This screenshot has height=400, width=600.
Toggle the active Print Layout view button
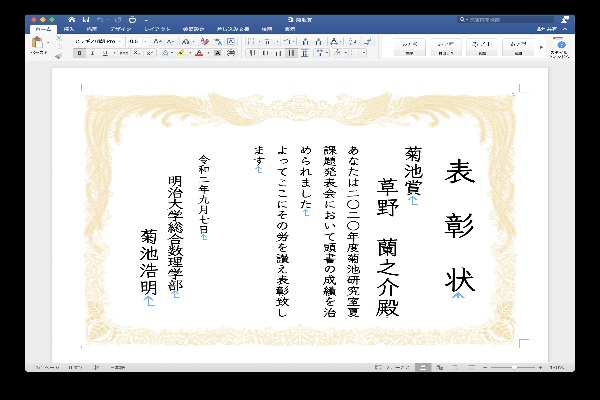coord(423,367)
